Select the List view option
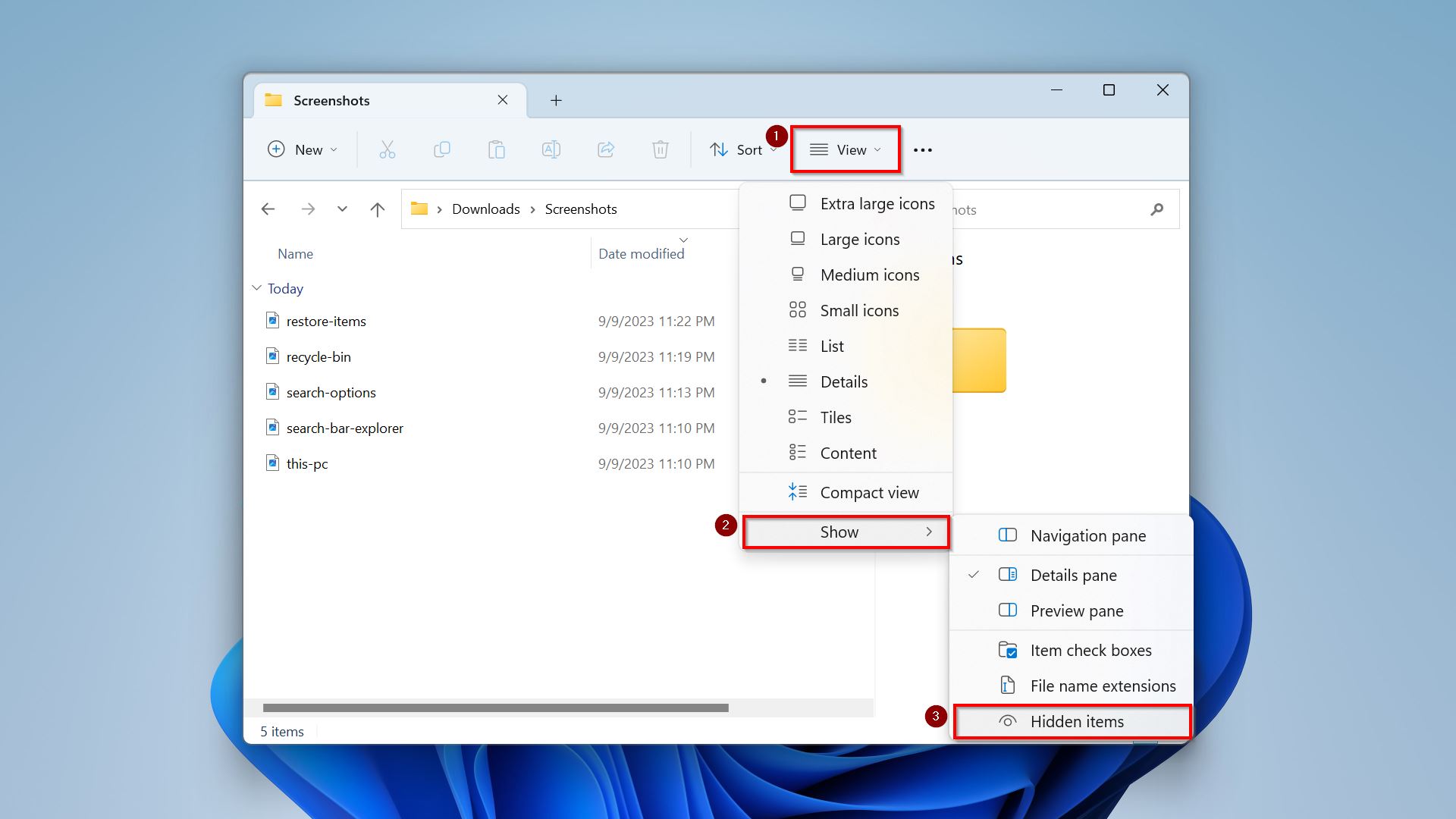 (831, 345)
